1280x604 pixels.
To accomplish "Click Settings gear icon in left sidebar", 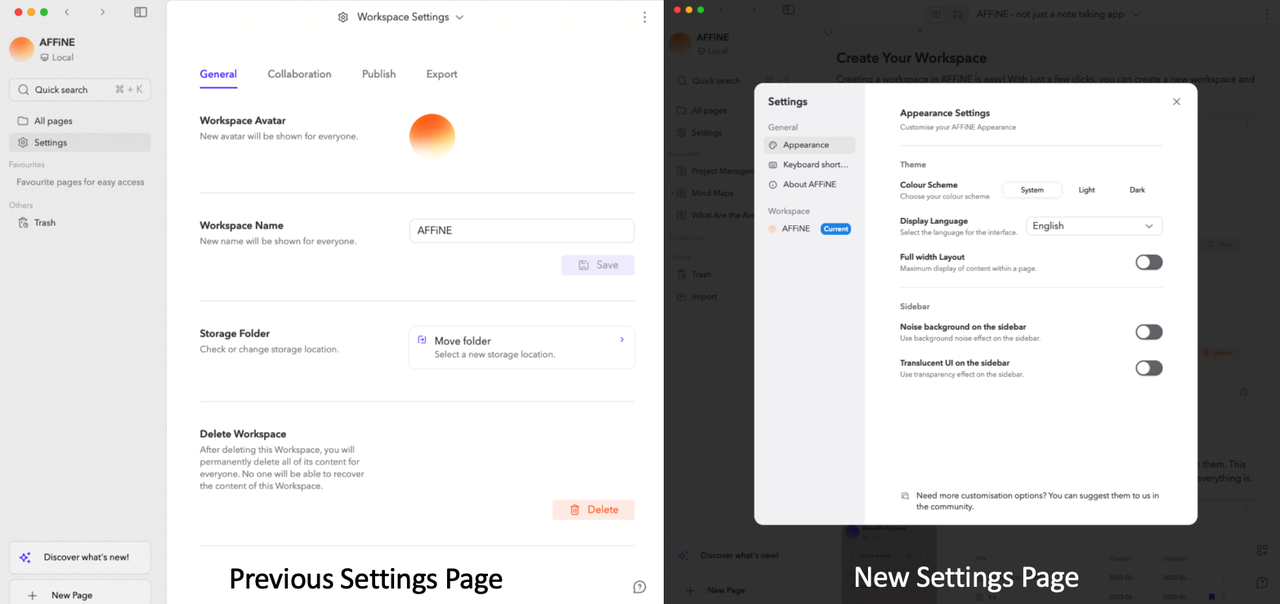I will click(x=23, y=142).
